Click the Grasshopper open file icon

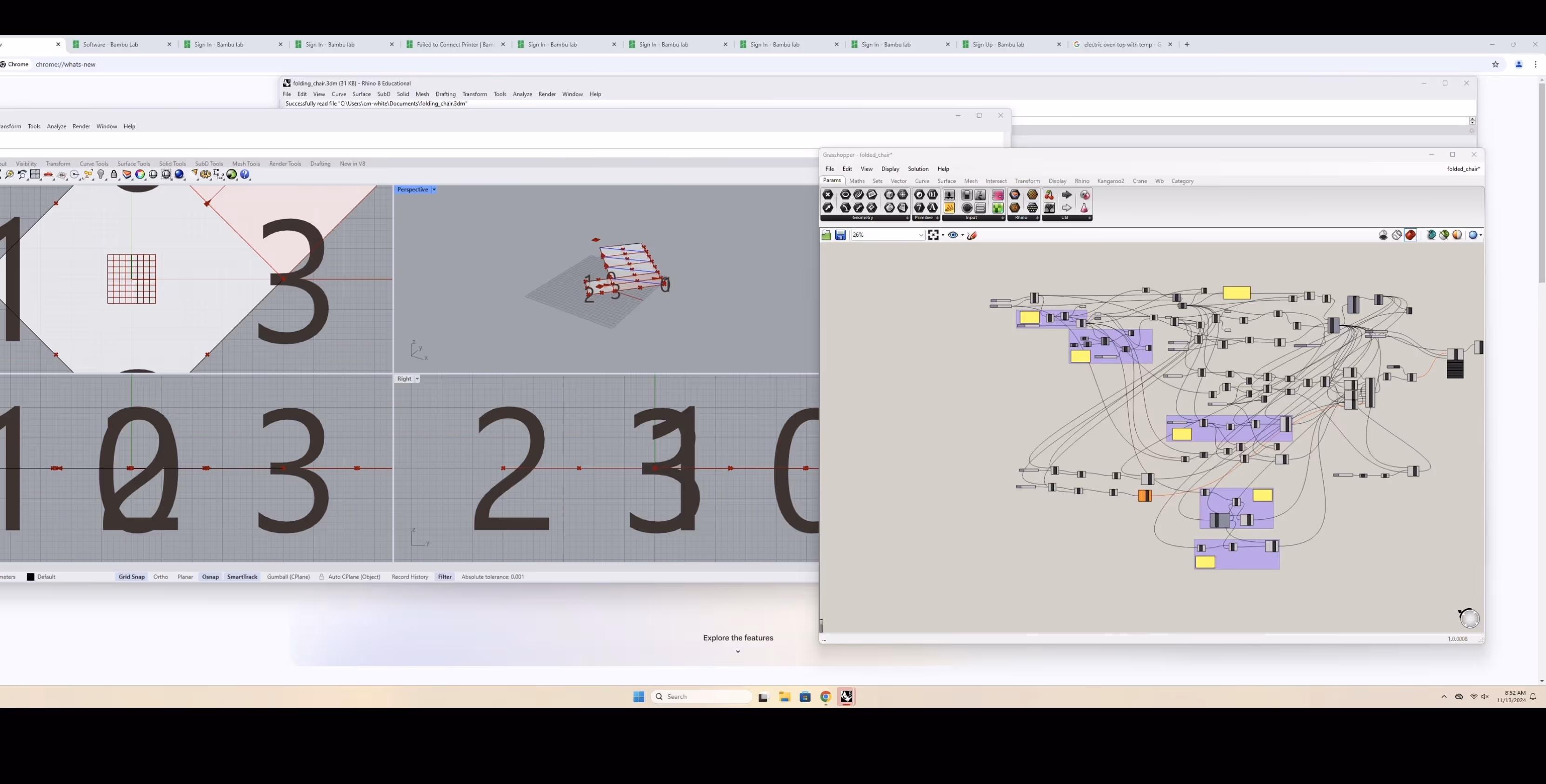coord(826,235)
